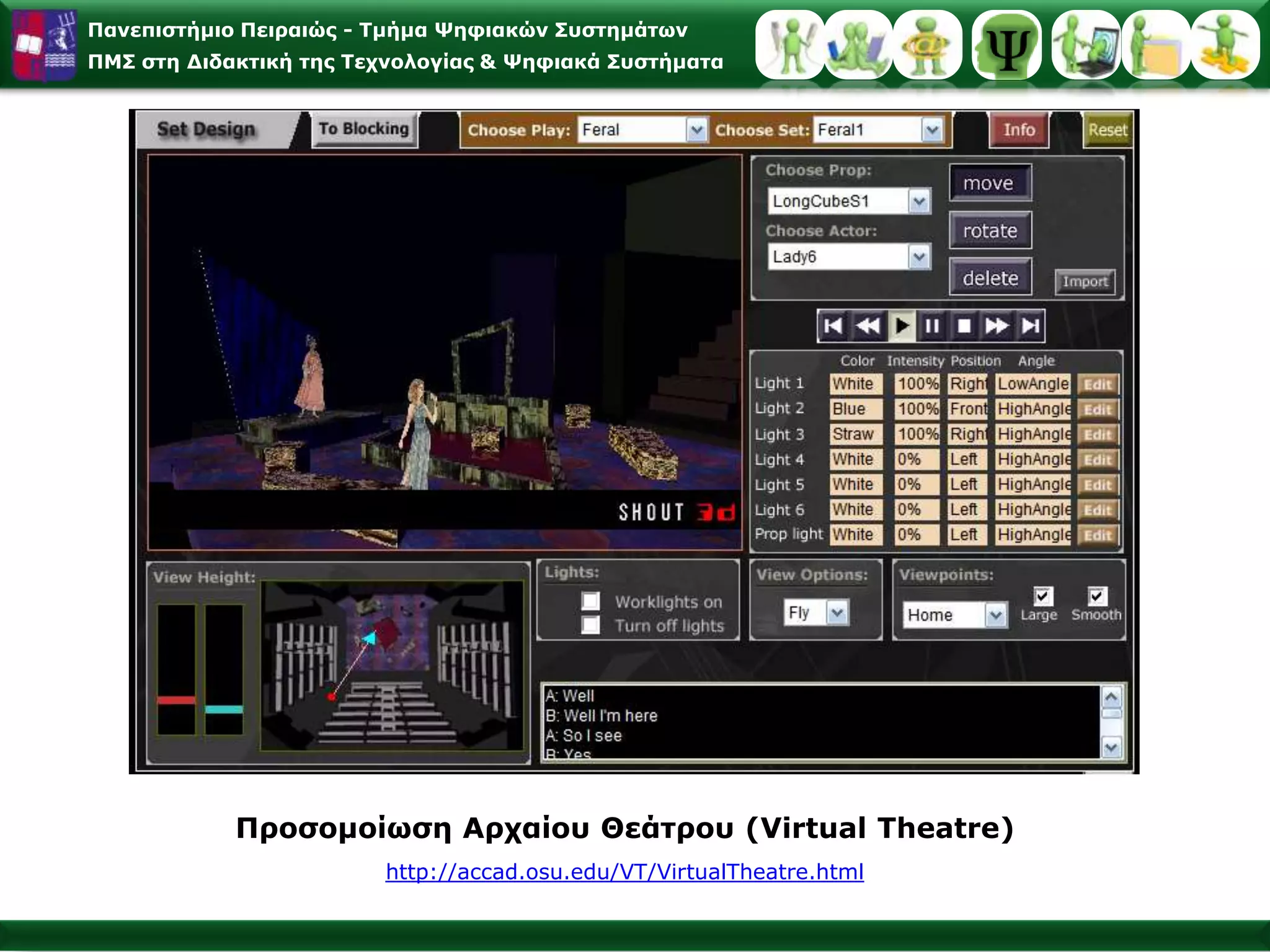Click the Fast Forward playback button
1270x952 pixels.
997,326
